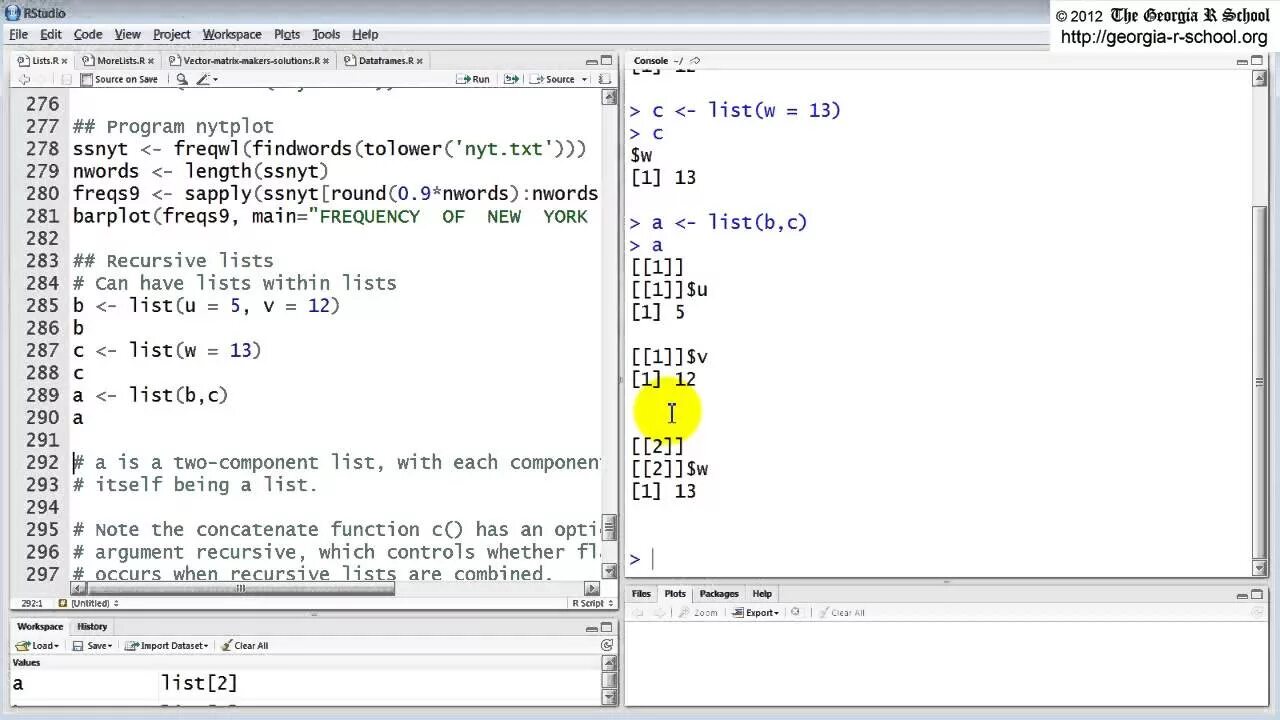Click the Run button in editor toolbar
The image size is (1280, 720).
point(473,79)
